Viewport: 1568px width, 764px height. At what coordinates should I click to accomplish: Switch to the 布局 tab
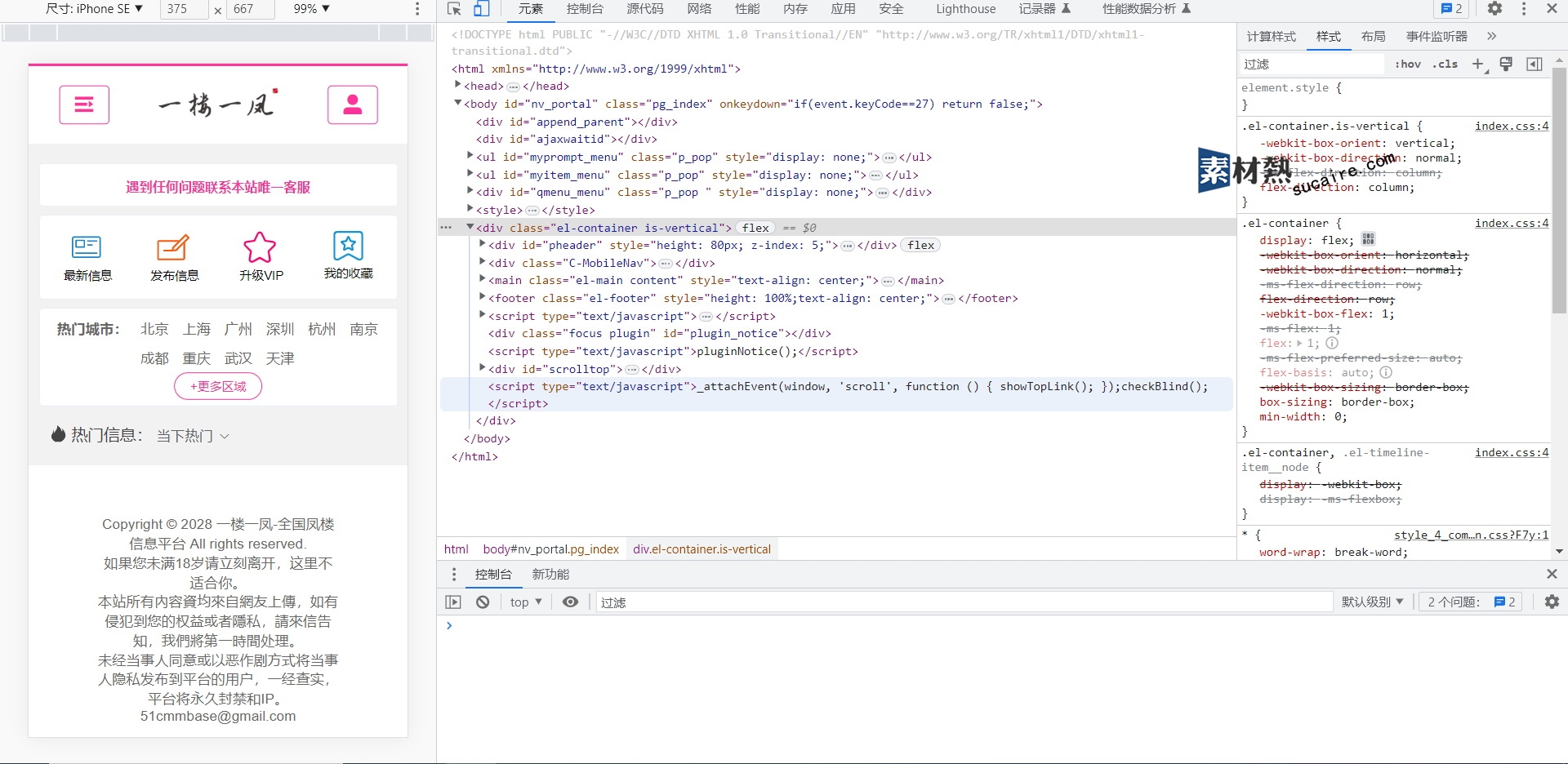tap(1373, 36)
